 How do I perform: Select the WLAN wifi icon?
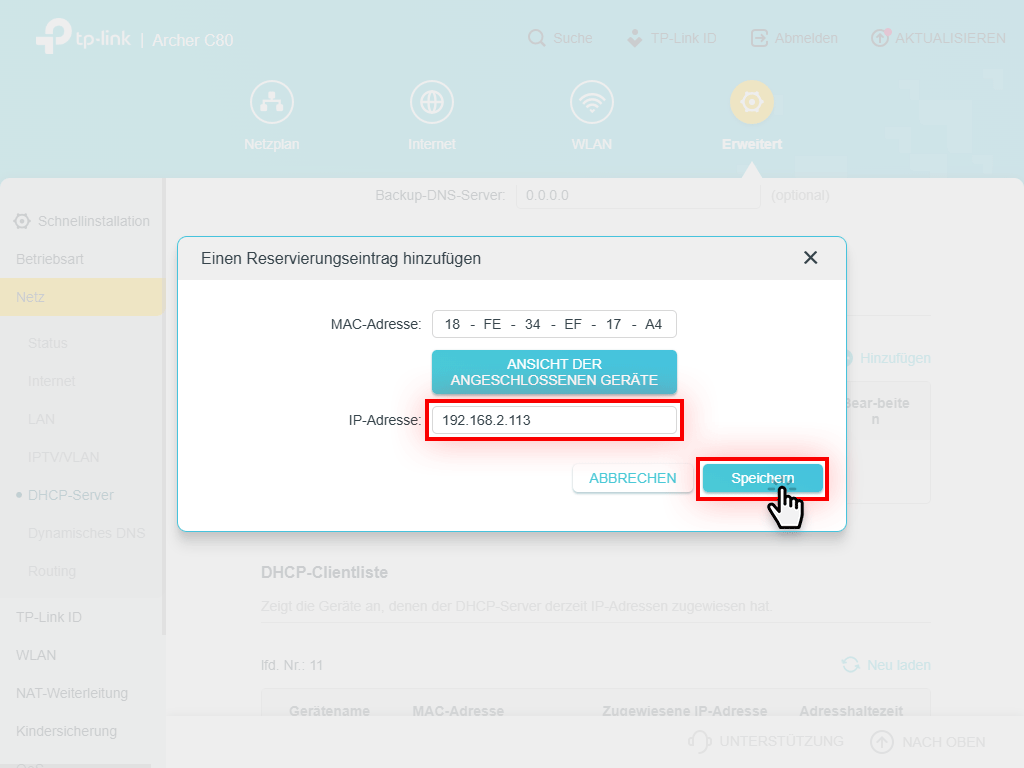tap(591, 103)
